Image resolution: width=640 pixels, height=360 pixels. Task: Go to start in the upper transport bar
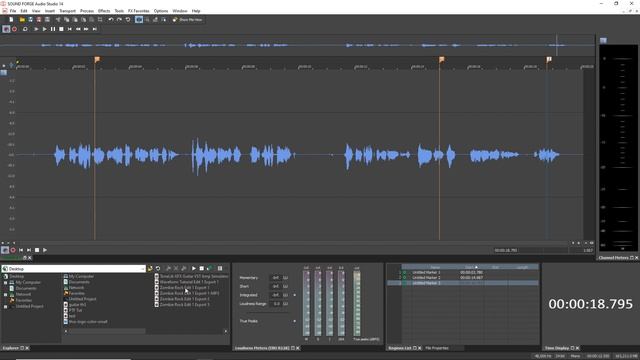[x=69, y=29]
